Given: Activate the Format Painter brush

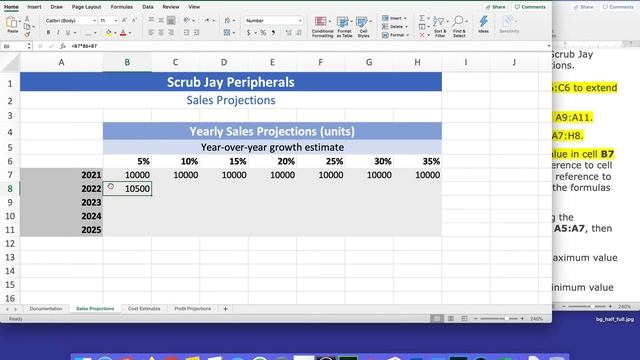Looking at the screenshot, I should click(27, 34).
